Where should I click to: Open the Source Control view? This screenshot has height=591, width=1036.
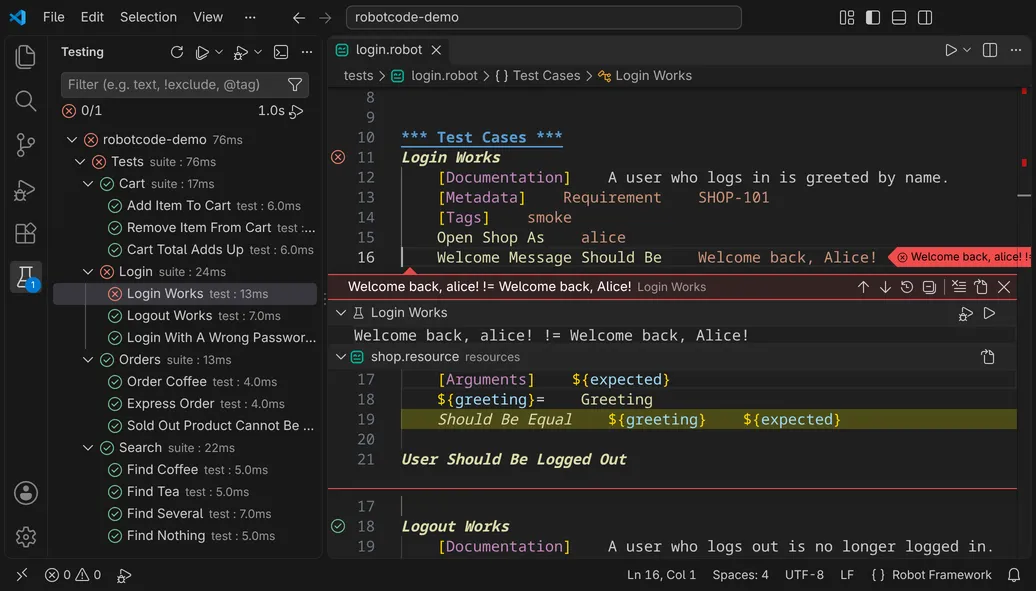25,145
